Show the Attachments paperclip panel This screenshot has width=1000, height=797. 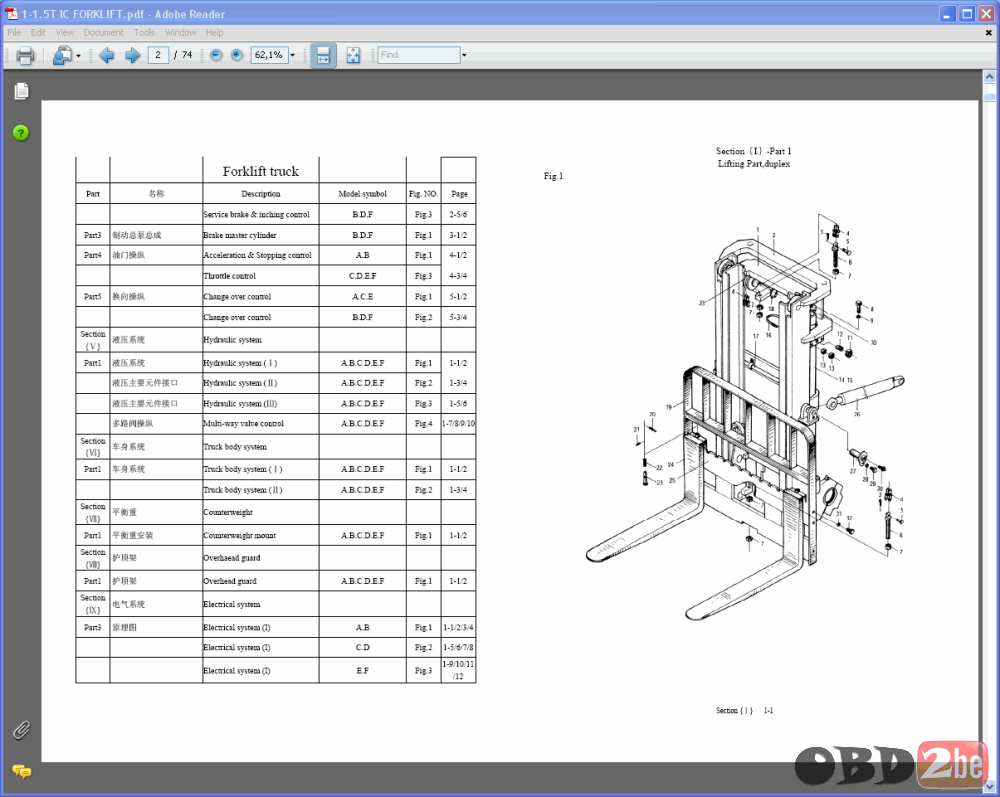pos(21,729)
